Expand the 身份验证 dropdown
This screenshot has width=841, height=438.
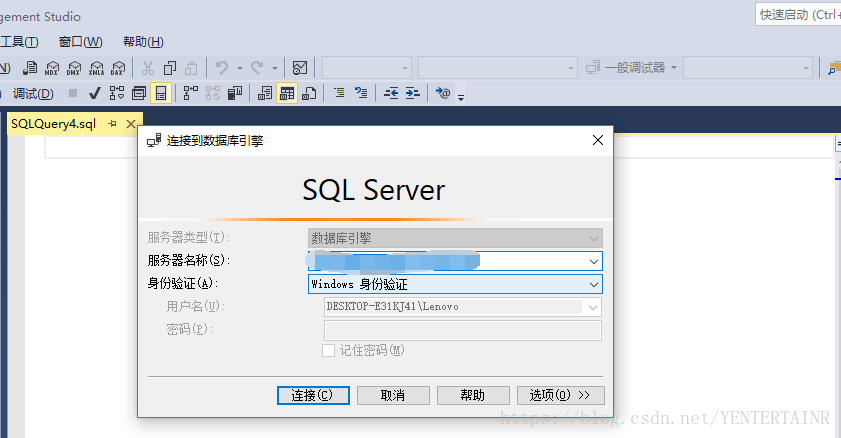pyautogui.click(x=593, y=285)
